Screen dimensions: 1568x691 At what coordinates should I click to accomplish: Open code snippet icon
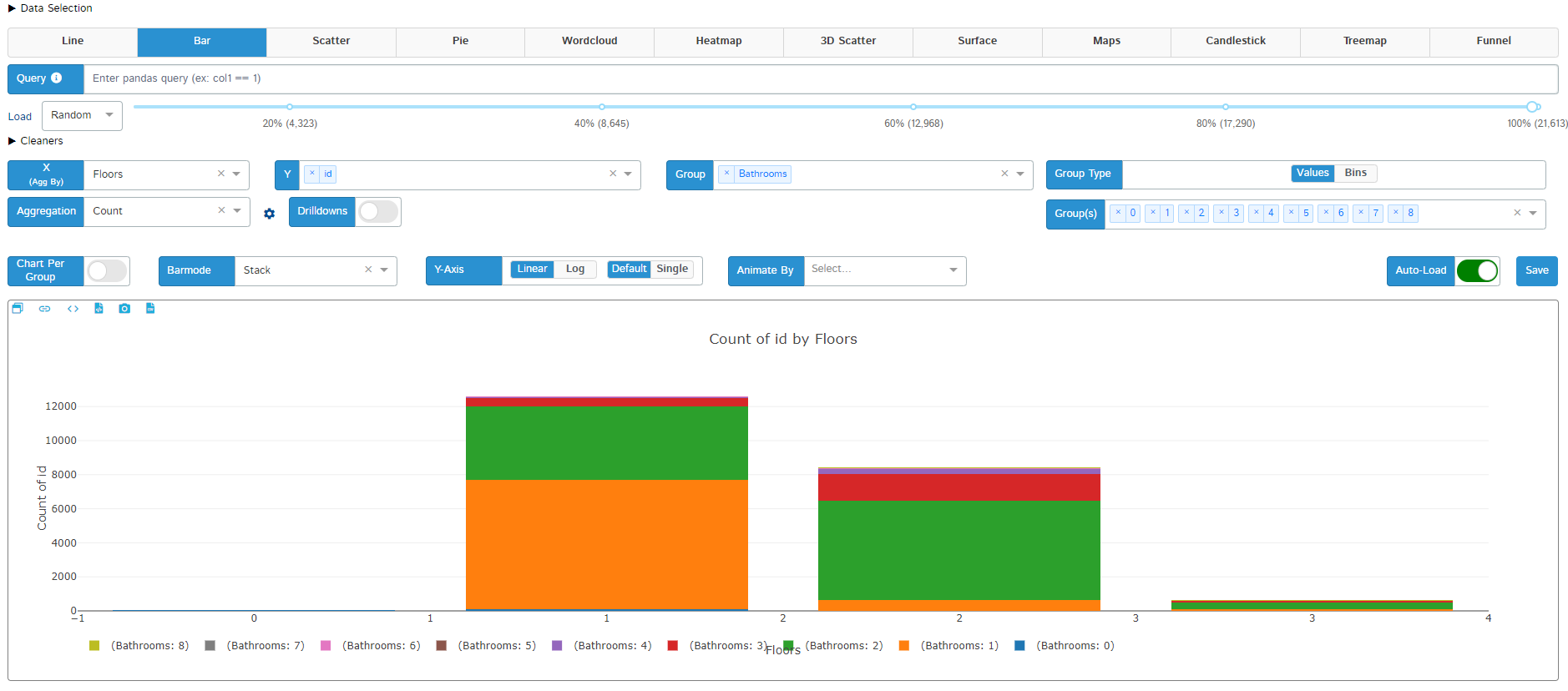[73, 309]
